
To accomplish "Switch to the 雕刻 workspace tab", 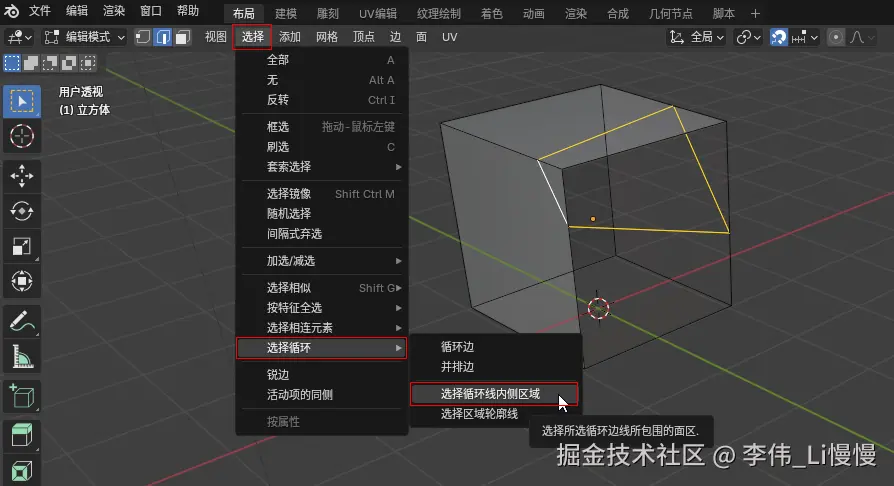I will (328, 14).
